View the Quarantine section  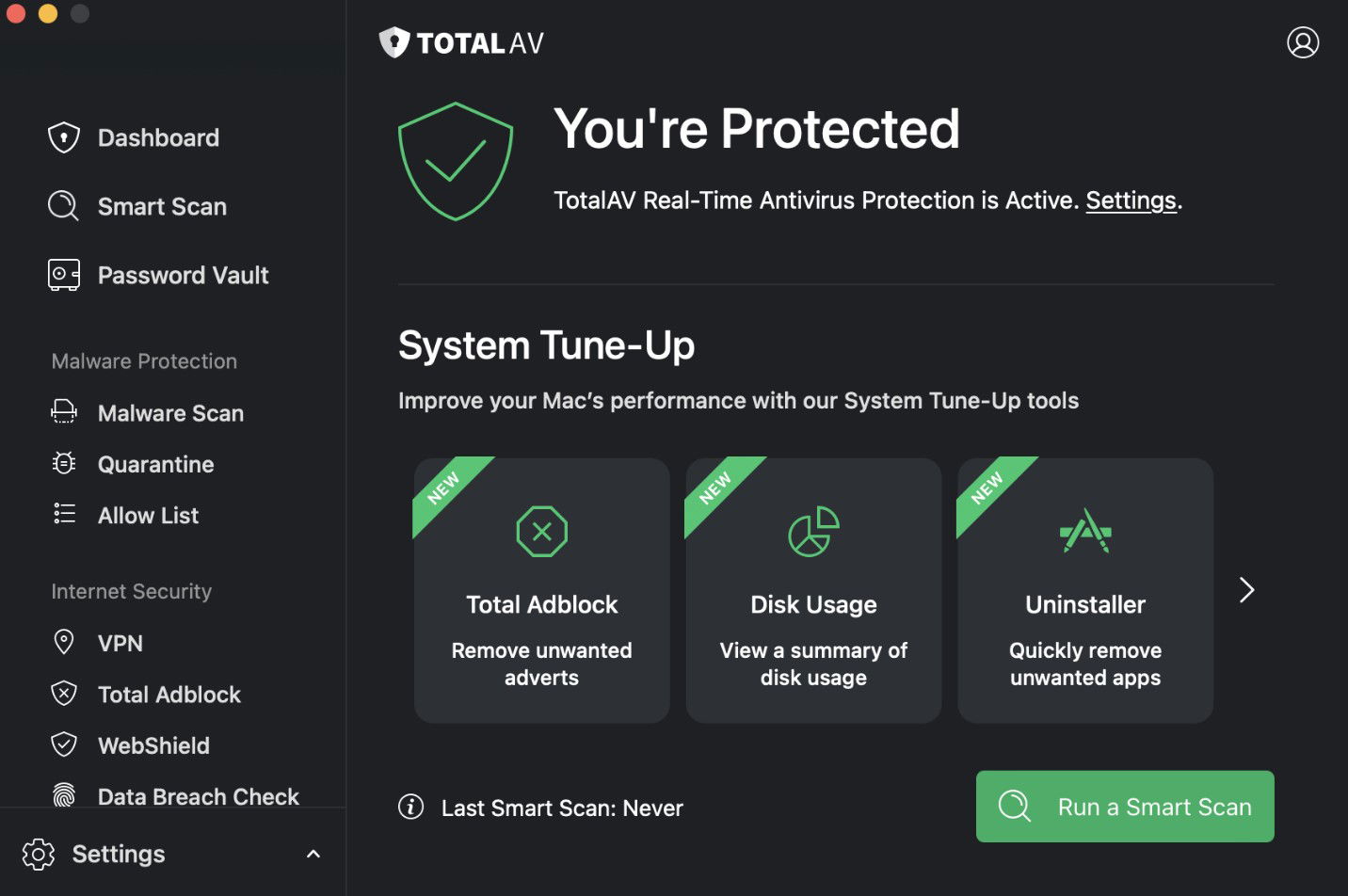pyautogui.click(x=155, y=464)
